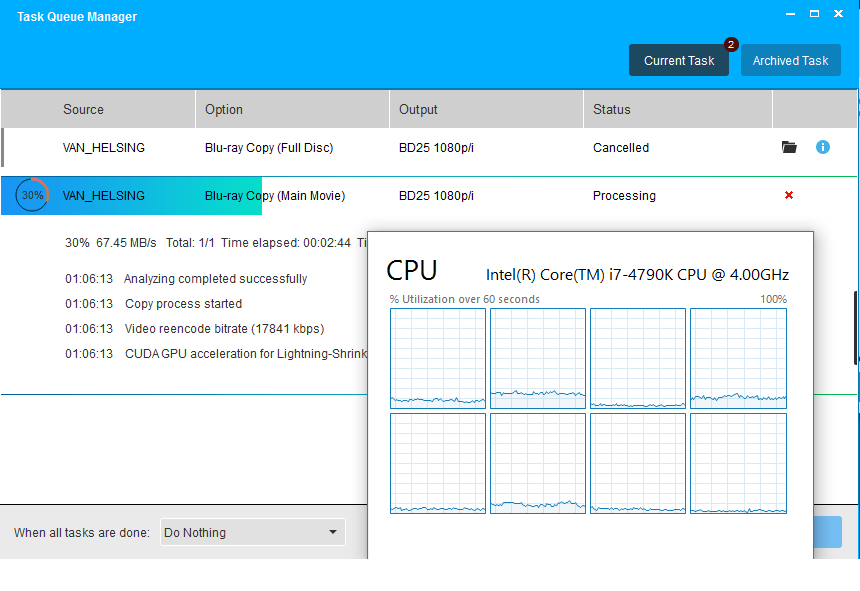860x591 pixels.
Task: Click the bottom-right CPU core graph
Action: tap(738, 464)
